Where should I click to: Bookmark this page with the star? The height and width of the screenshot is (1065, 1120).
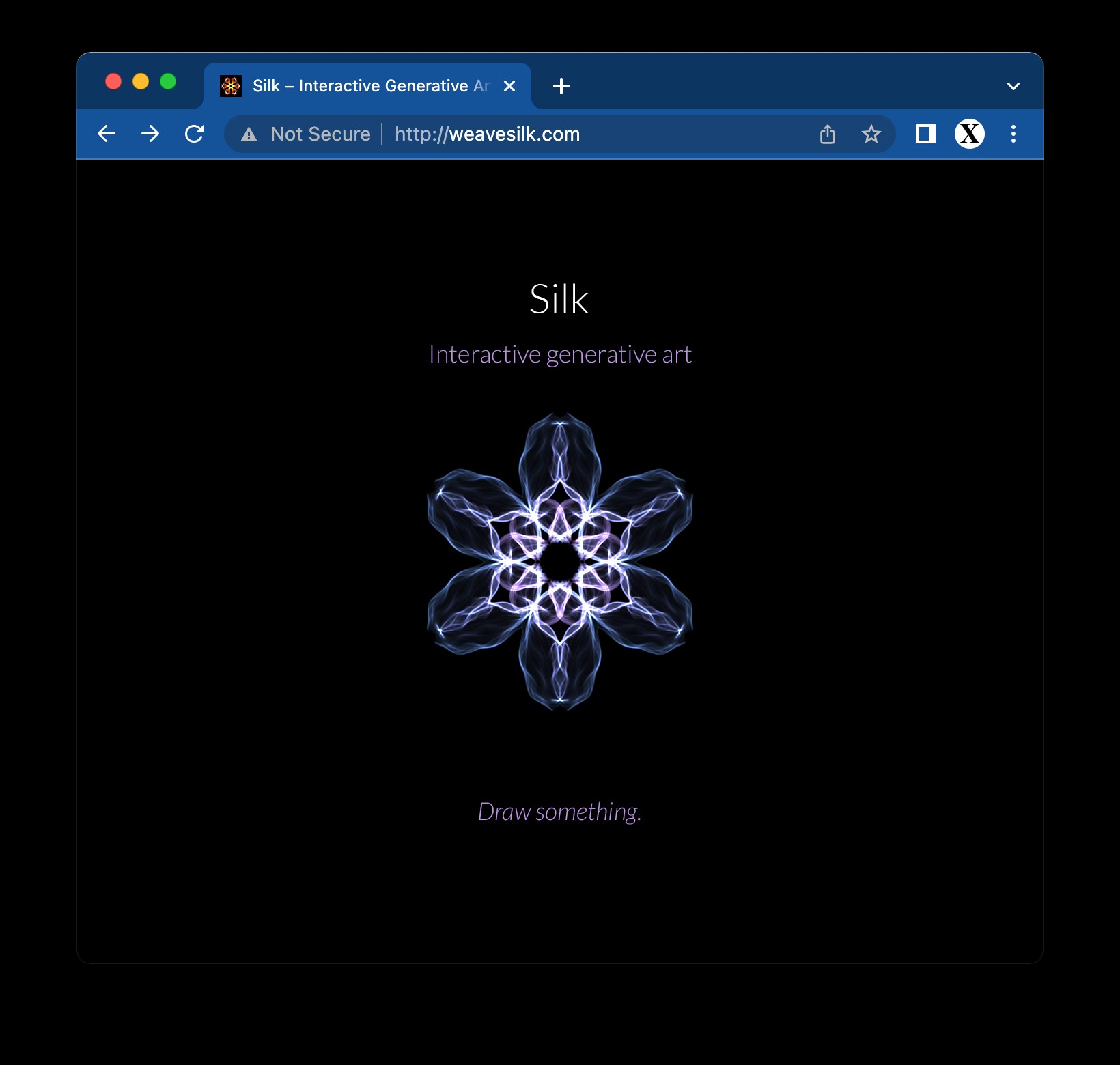871,134
